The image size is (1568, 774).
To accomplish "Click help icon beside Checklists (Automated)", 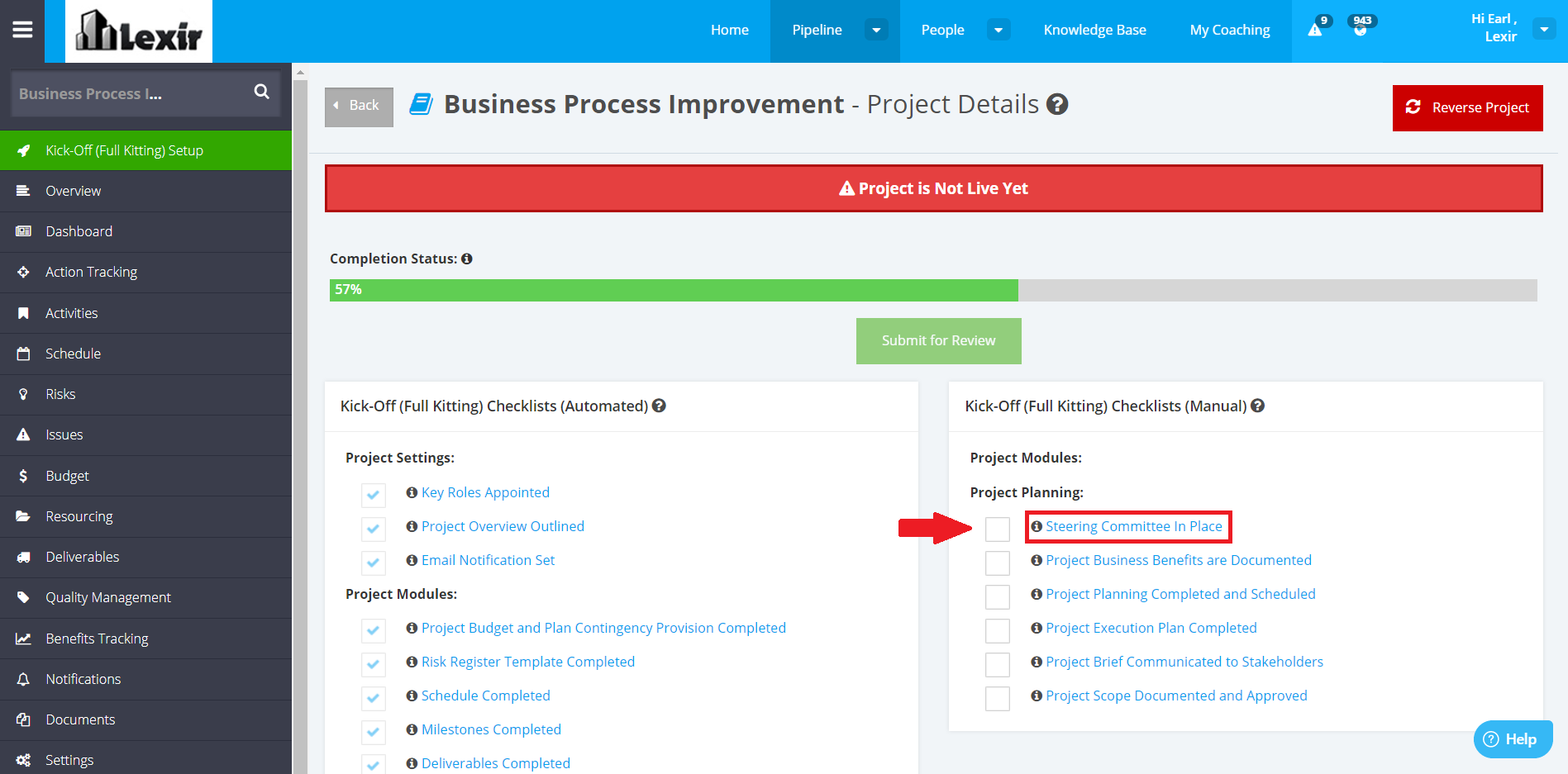I will [x=659, y=406].
